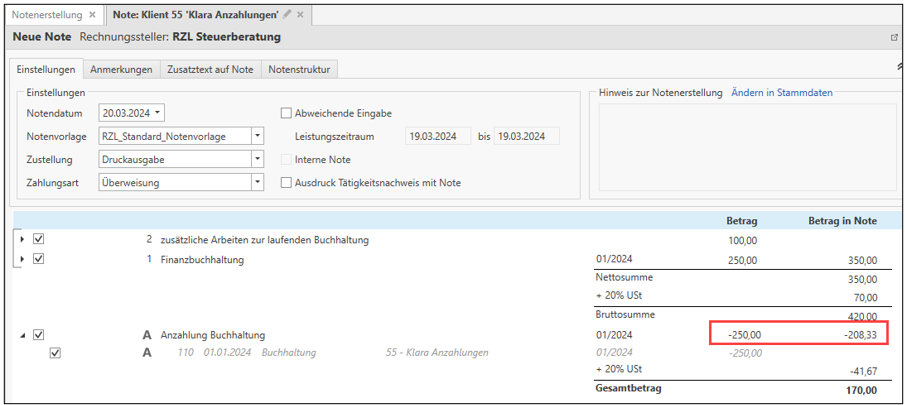The height and width of the screenshot is (405, 905).
Task: Close the Notenerstellung tab
Action: pyautogui.click(x=92, y=15)
